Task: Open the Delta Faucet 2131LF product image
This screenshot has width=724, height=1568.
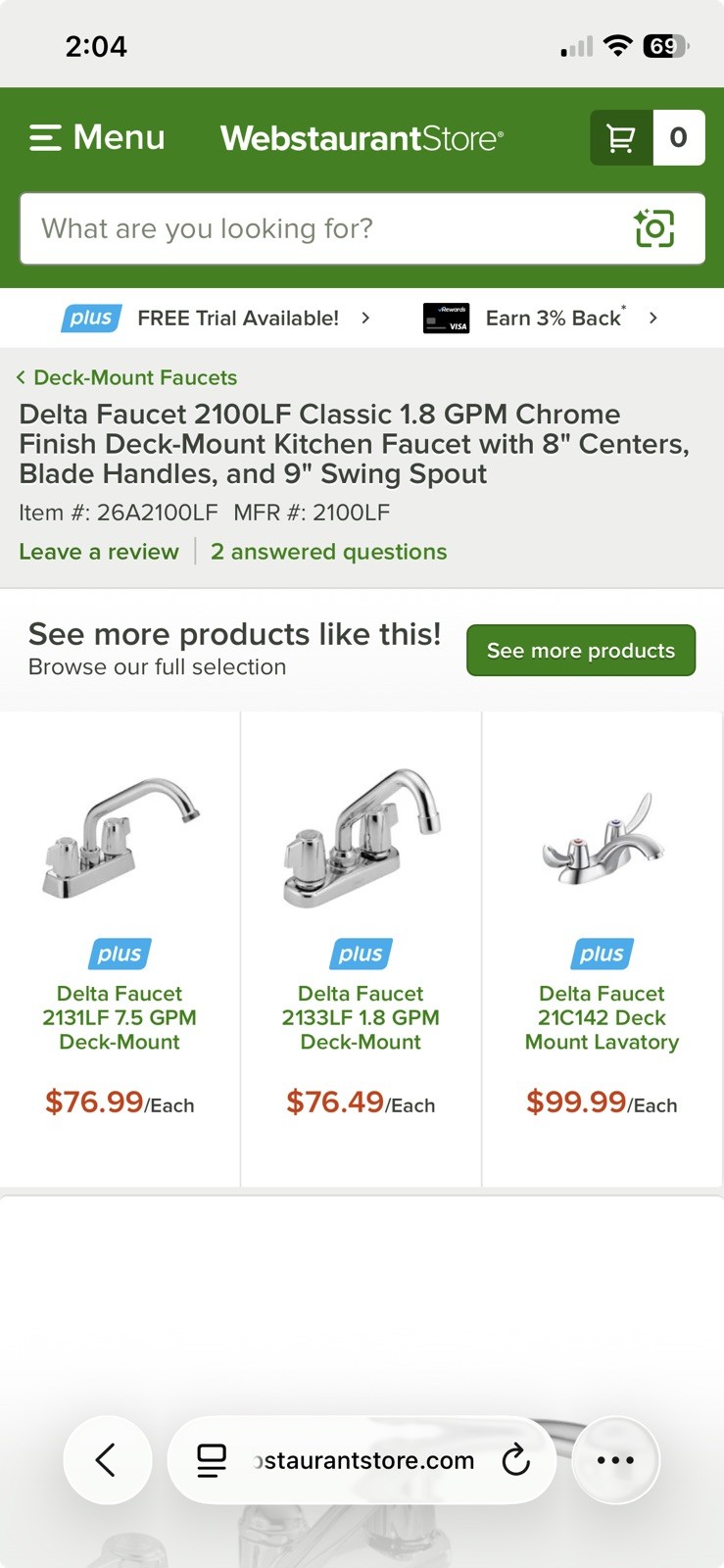Action: 120,835
